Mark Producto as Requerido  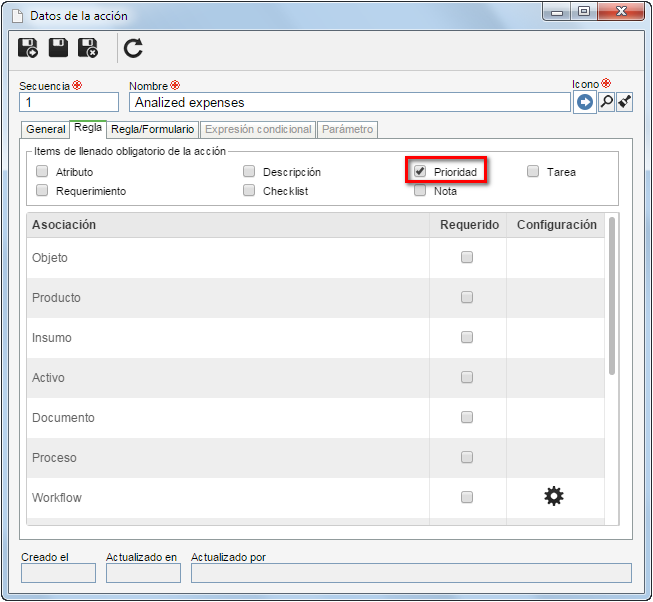pos(467,297)
